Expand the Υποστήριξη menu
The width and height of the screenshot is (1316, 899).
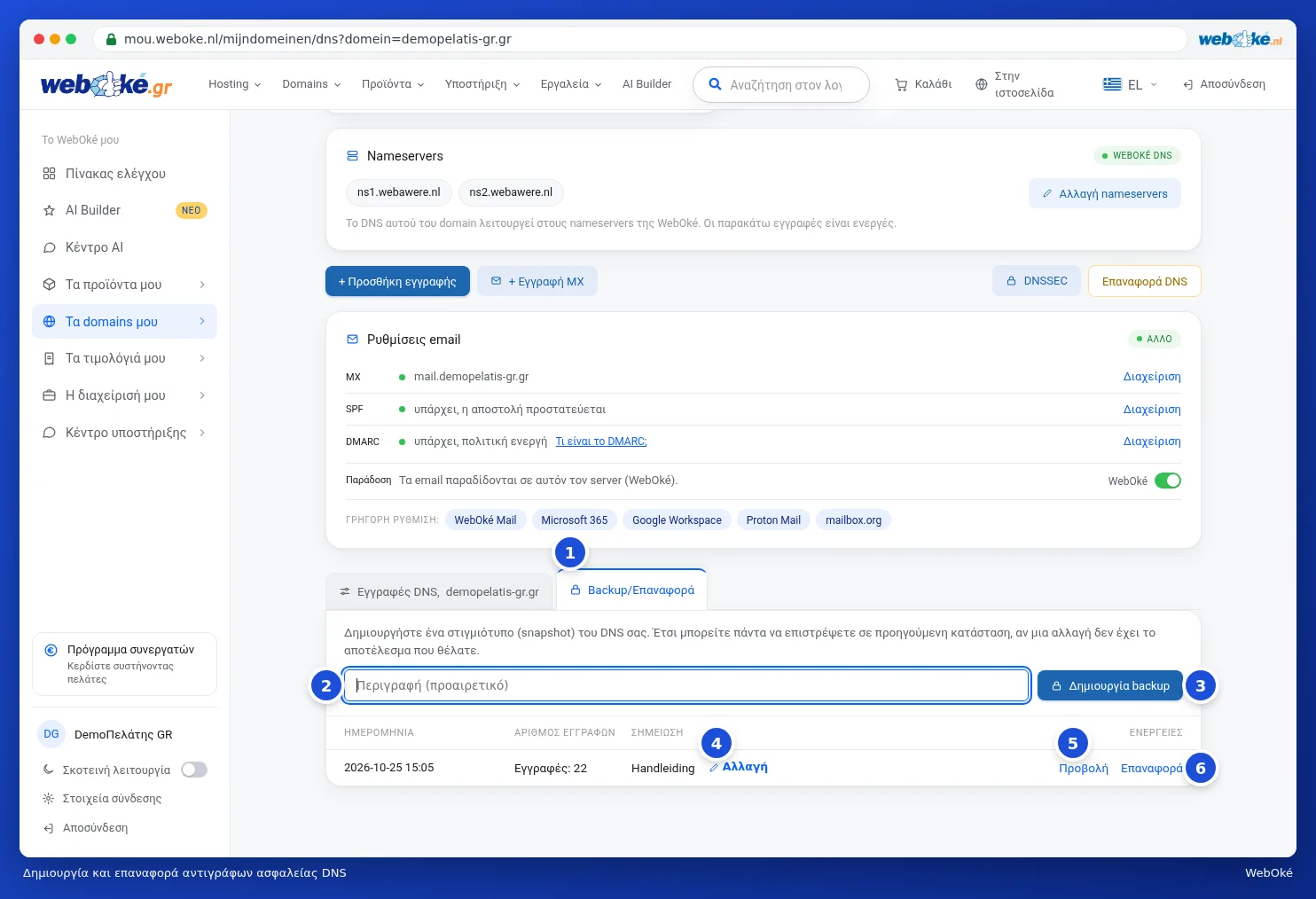click(x=482, y=84)
